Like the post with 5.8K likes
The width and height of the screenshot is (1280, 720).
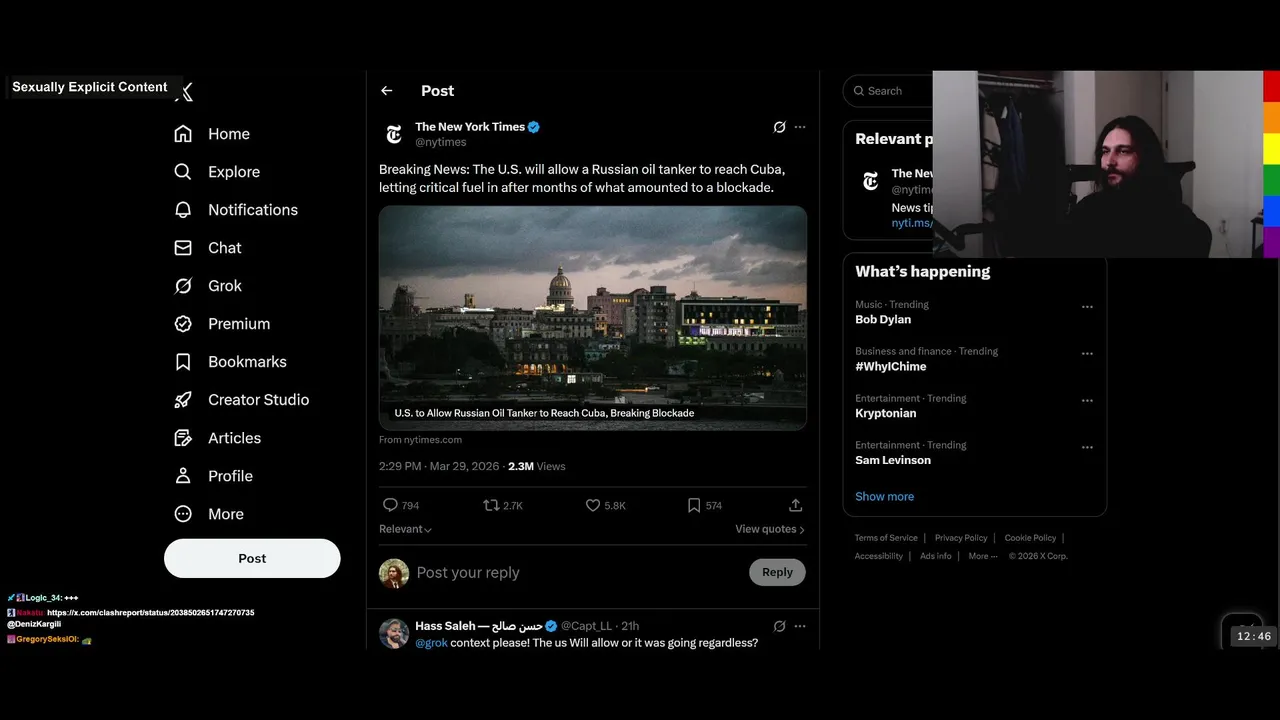click(x=593, y=505)
